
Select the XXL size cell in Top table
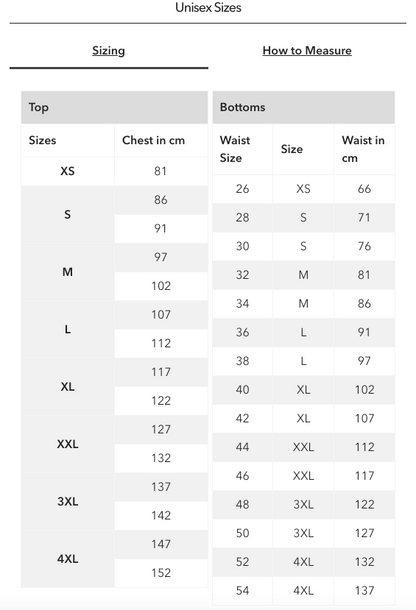tap(68, 444)
